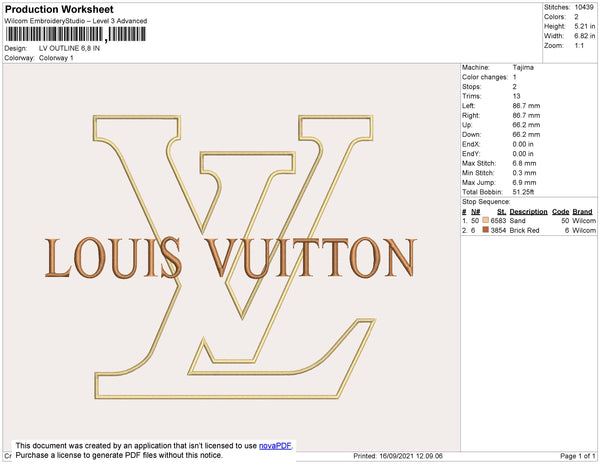Select the Sand color swatch

coord(486,220)
